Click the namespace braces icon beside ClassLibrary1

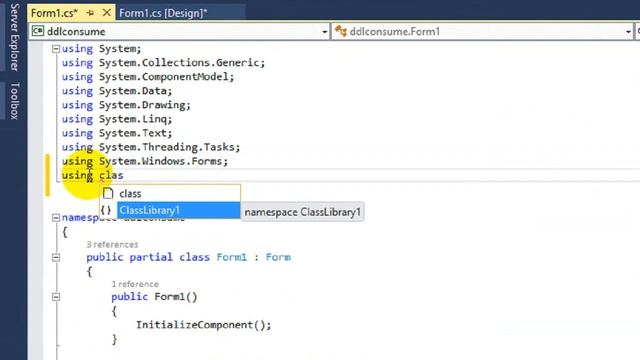tap(106, 210)
